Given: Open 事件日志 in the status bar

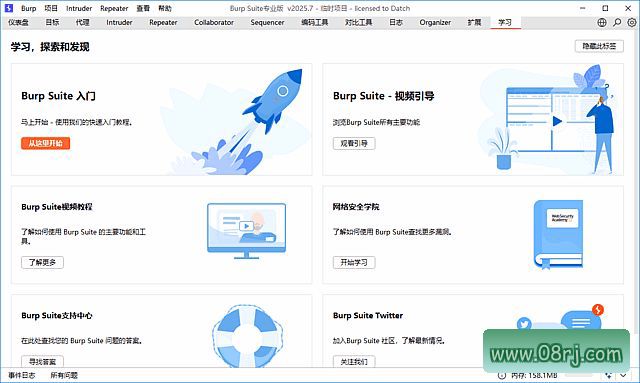Looking at the screenshot, I should [x=22, y=375].
